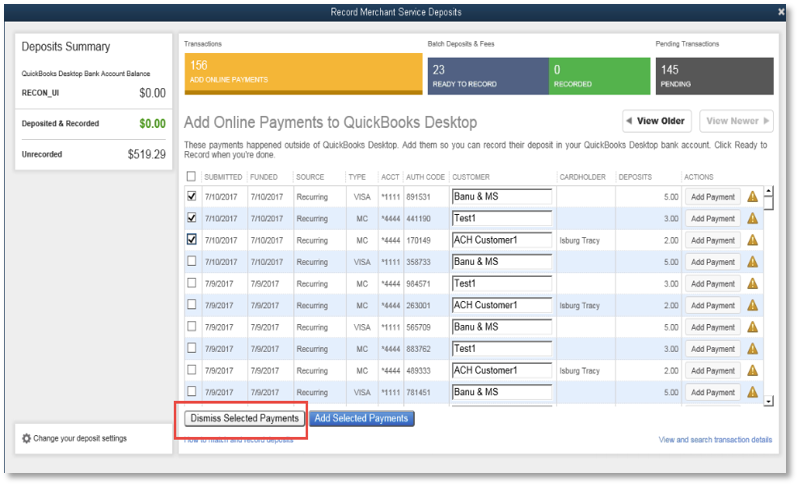Add Payment for auth code 489333
Viewport: 799px width, 486px height.
pos(712,371)
